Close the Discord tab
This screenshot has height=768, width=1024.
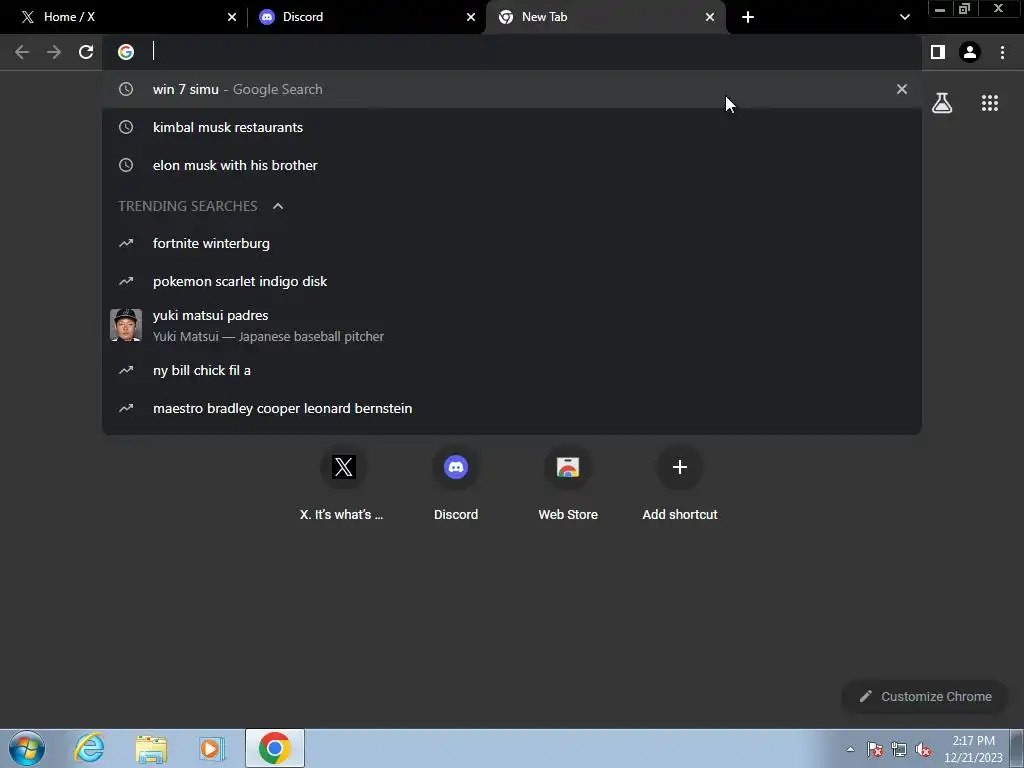click(471, 17)
